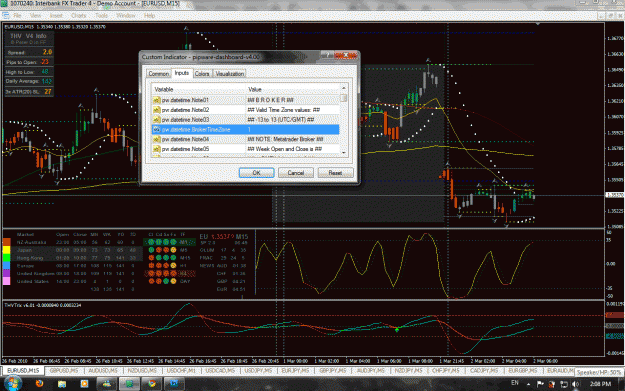Click the taskbar clock 2:08 PM
625x391 pixels.
coord(600,384)
